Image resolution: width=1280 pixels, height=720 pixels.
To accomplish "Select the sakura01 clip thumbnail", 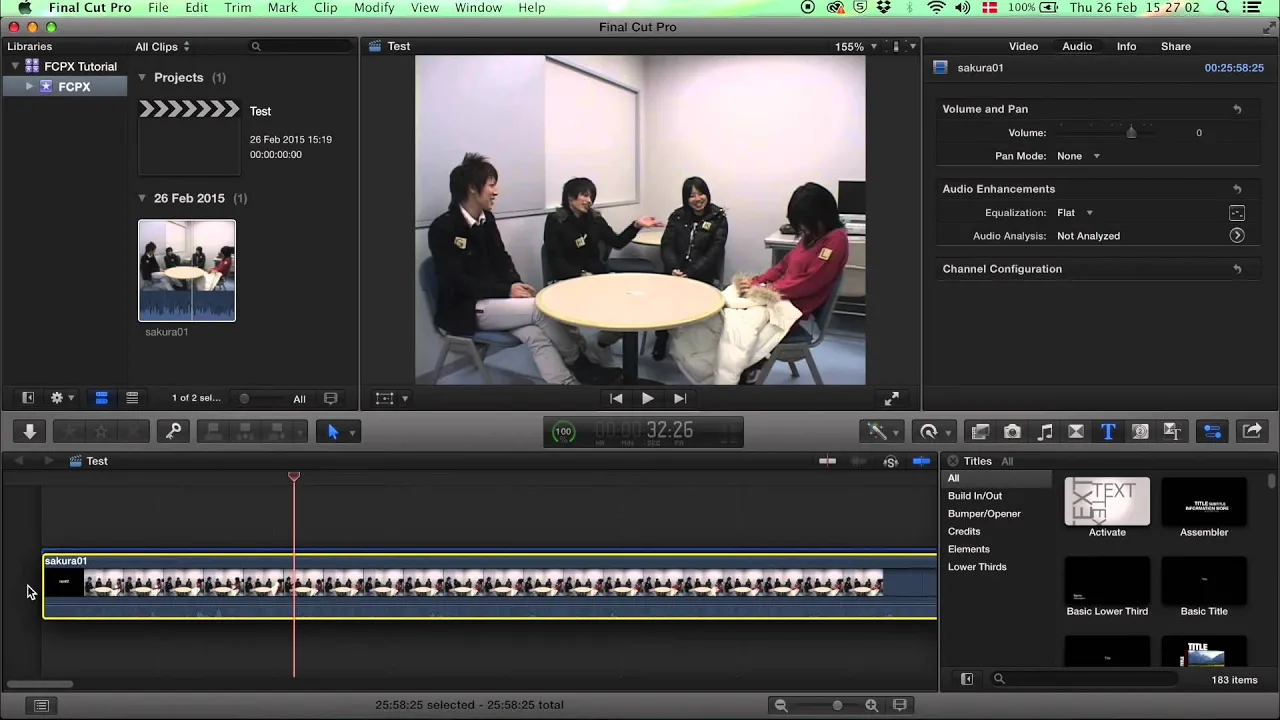I will 187,271.
